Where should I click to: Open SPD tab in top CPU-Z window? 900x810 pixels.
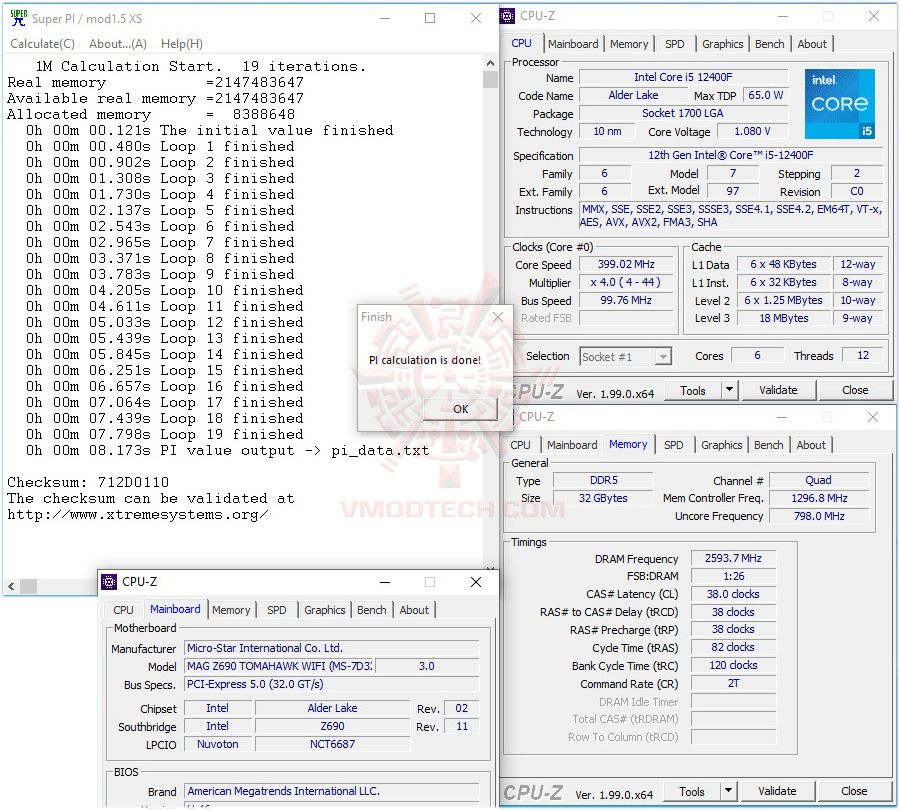(674, 44)
